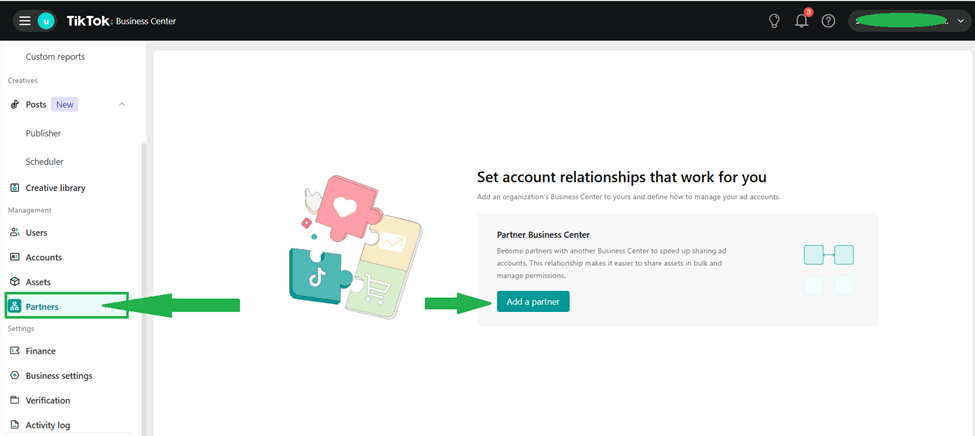The height and width of the screenshot is (436, 975).
Task: Open the hamburger menu in header
Action: (25, 21)
